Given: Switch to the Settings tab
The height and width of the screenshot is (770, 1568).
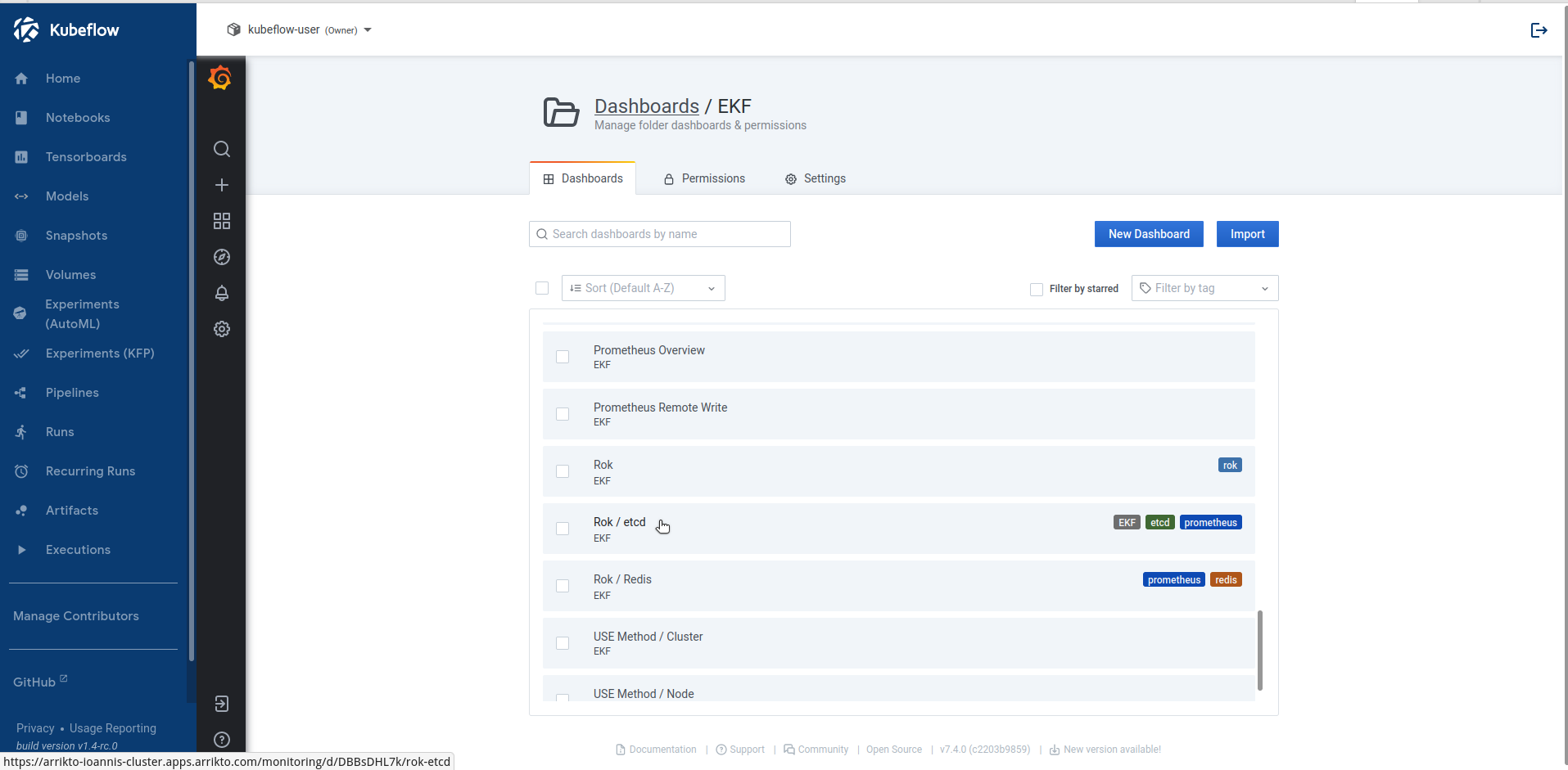Looking at the screenshot, I should point(816,178).
